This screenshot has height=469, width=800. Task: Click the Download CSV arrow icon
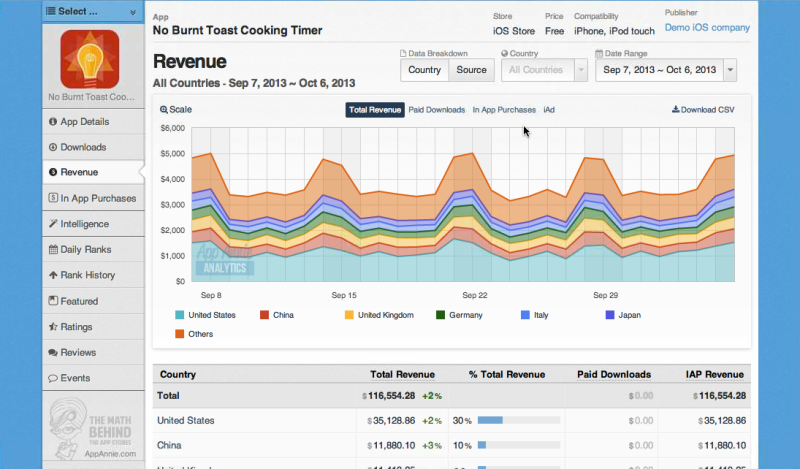(x=676, y=109)
